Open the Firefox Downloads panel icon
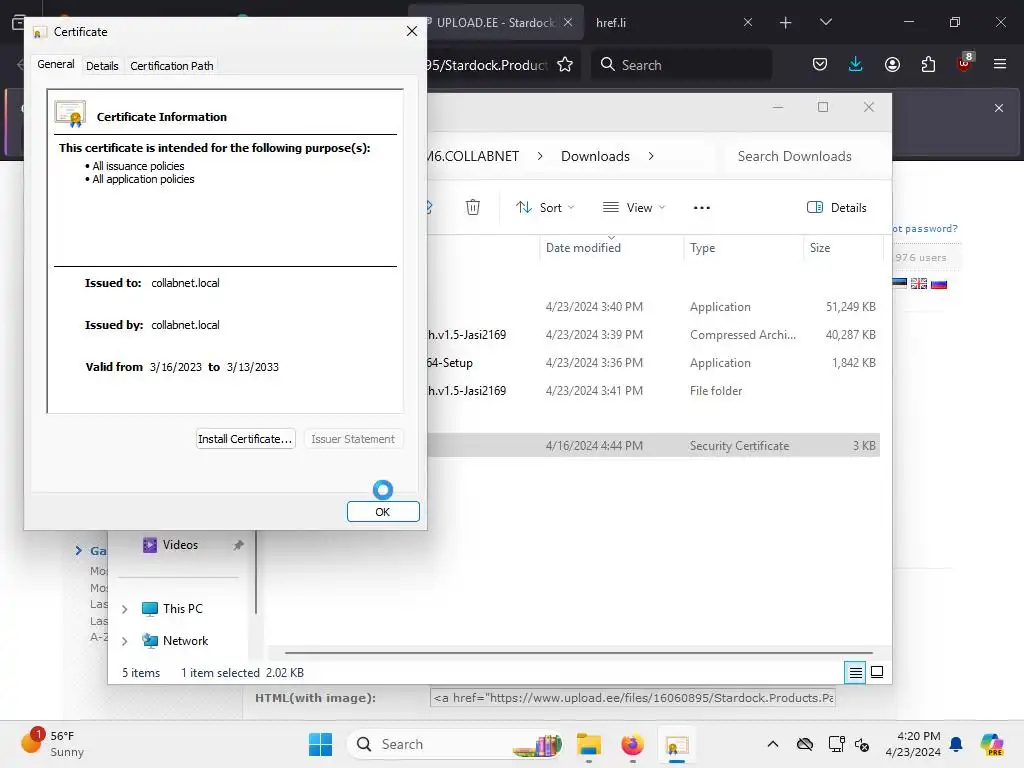The height and width of the screenshot is (768, 1024). tap(856, 64)
